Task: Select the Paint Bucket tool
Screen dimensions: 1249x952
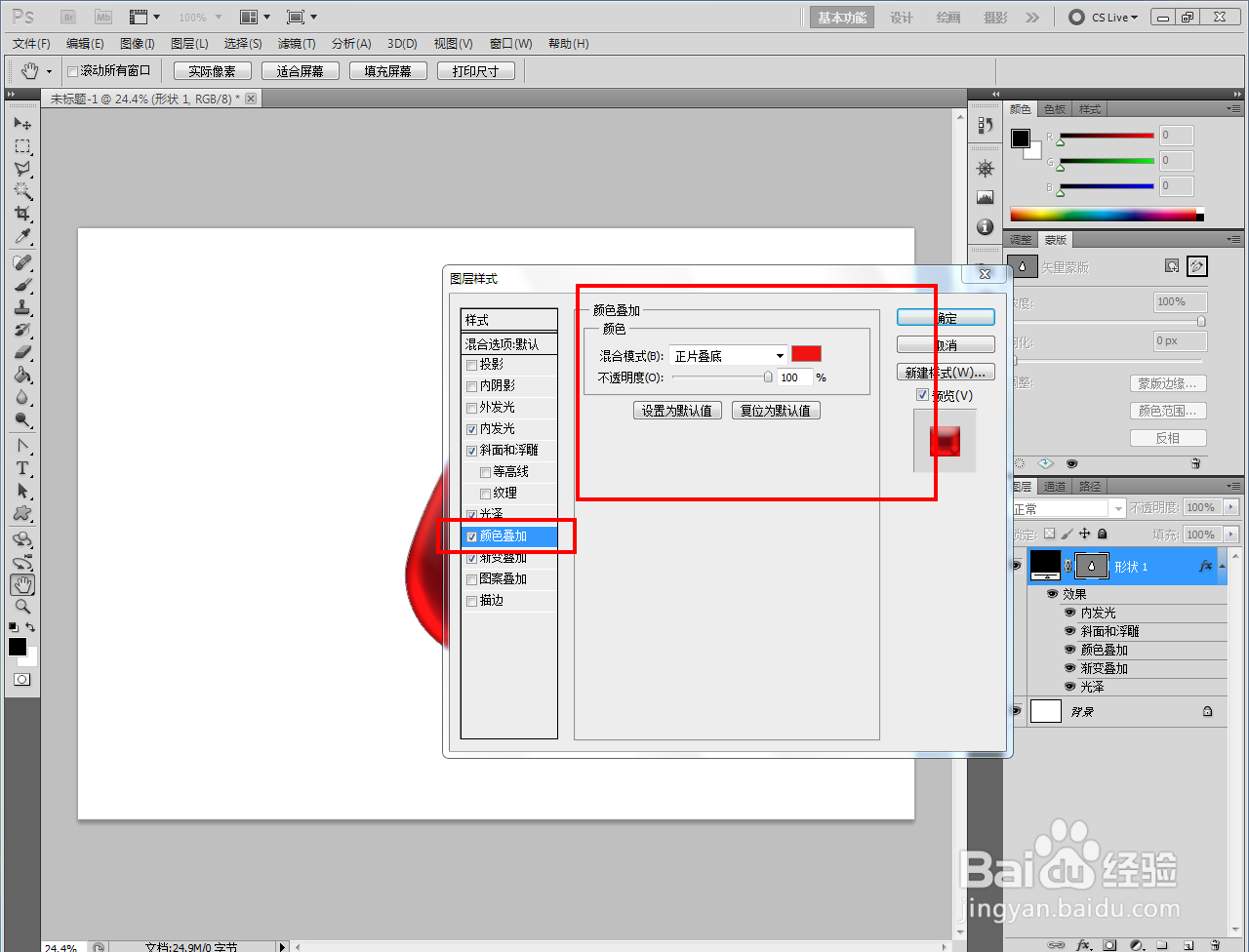Action: [22, 376]
